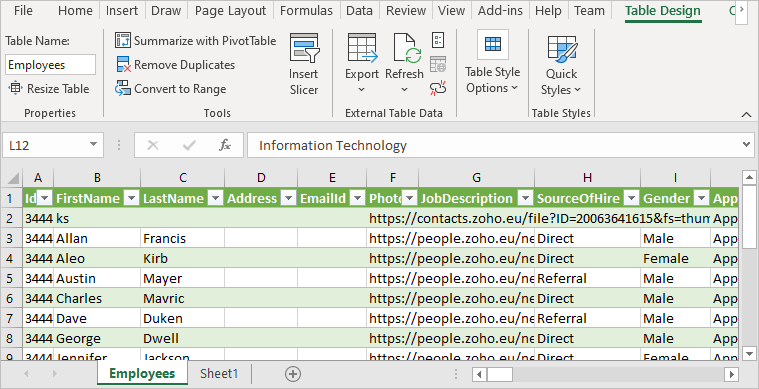This screenshot has width=759, height=389.
Task: Open the View tab
Action: pyautogui.click(x=451, y=11)
